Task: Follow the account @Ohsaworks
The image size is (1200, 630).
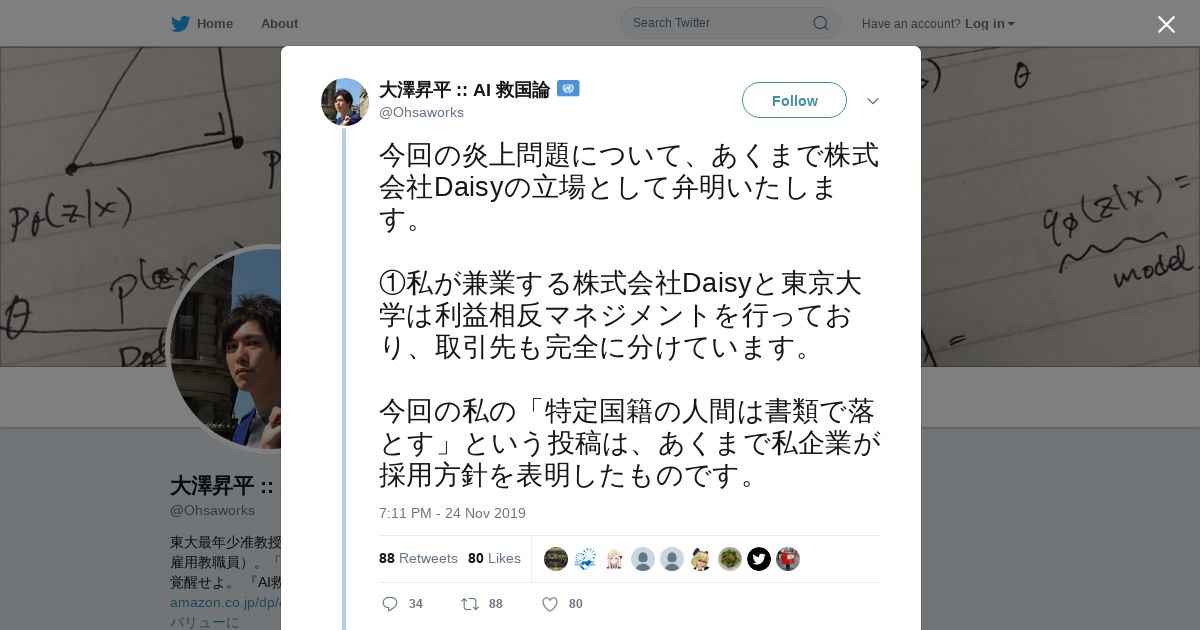Action: click(x=794, y=100)
